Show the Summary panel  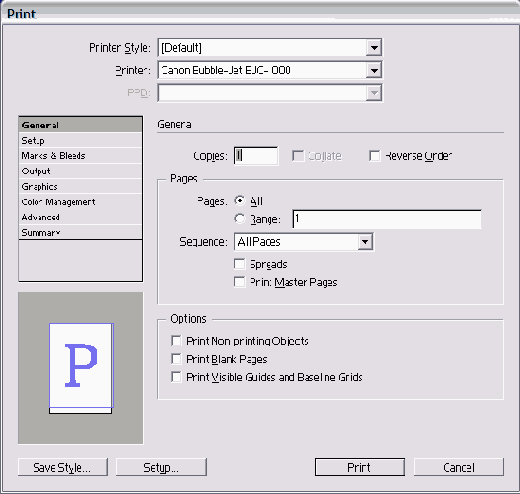[81, 232]
